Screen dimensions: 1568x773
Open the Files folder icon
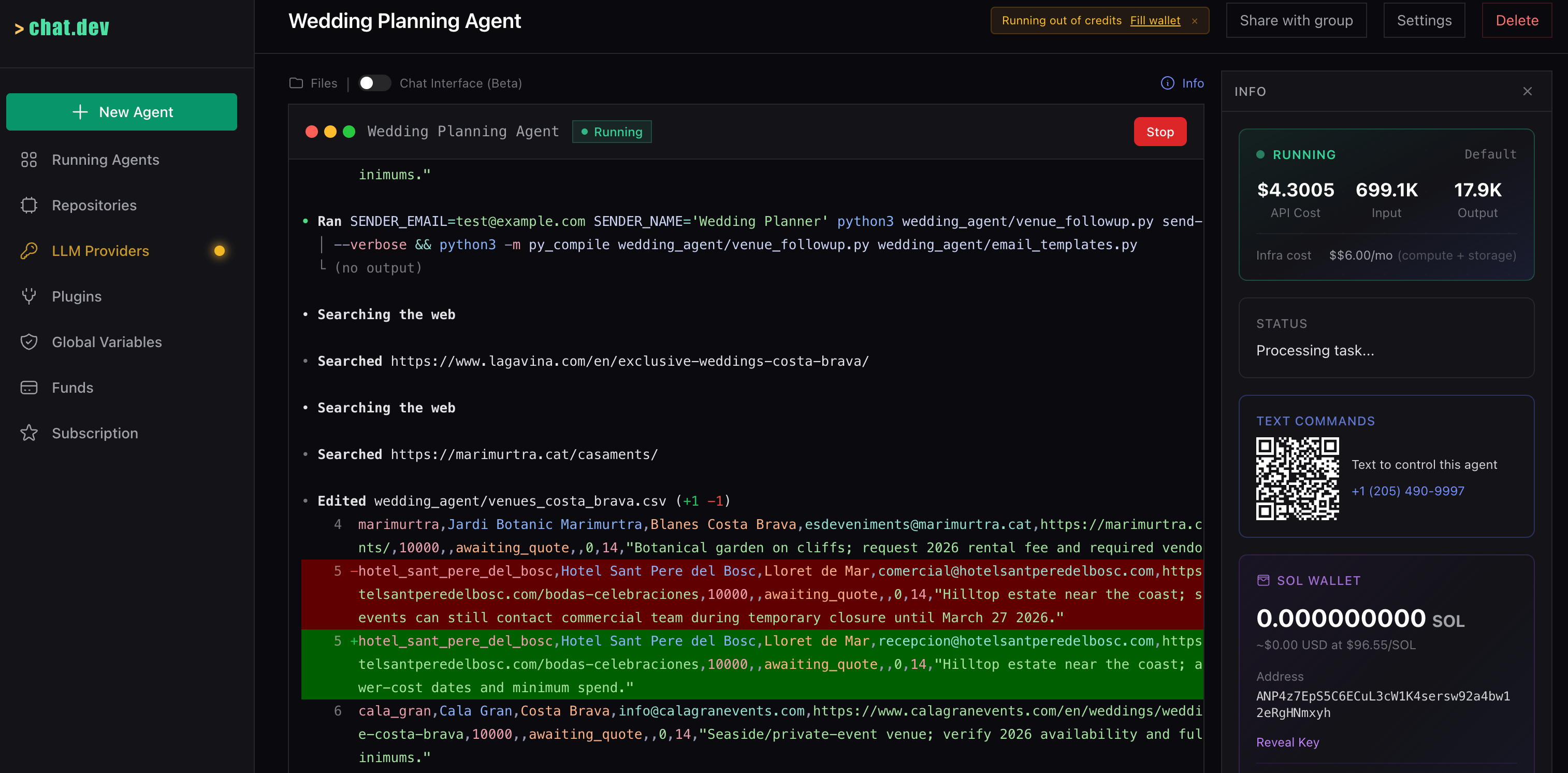click(296, 83)
